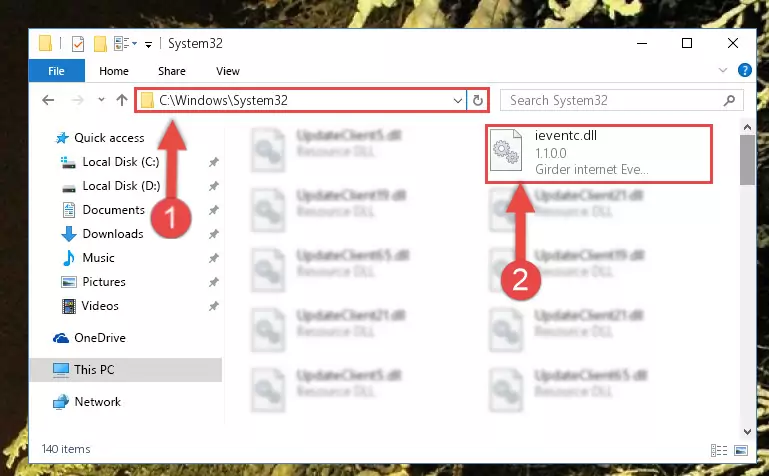Viewport: 769px width, 476px height.
Task: Click the pin icon beside Documents
Action: tap(213, 210)
